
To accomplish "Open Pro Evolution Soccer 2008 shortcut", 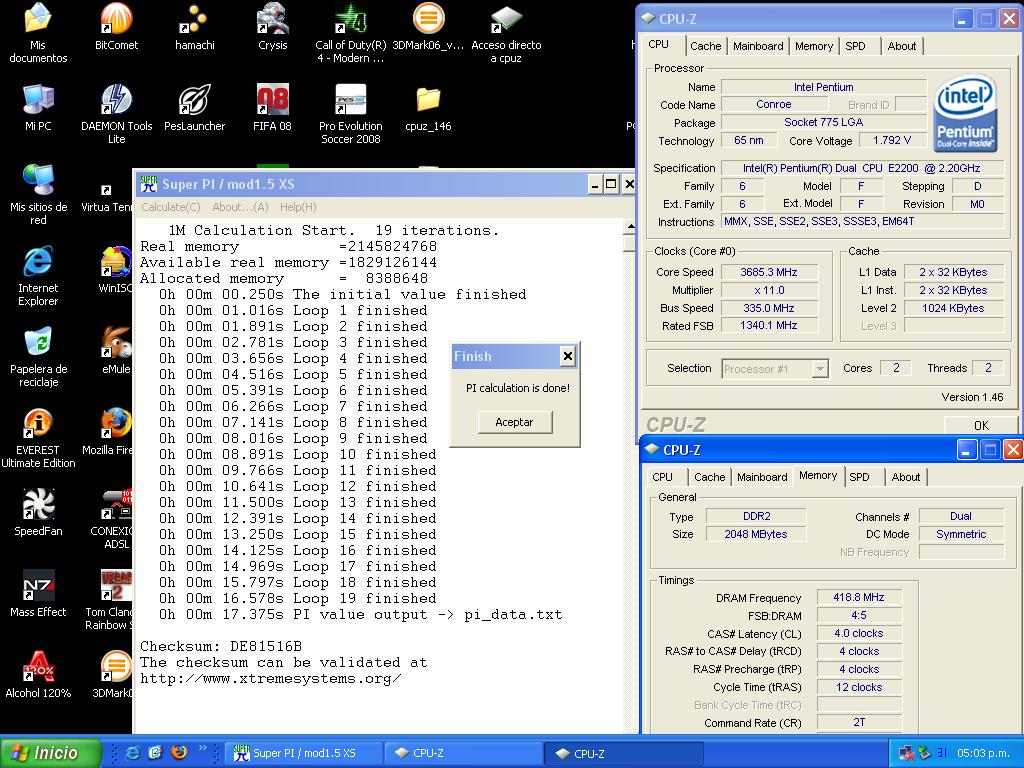I will (x=351, y=114).
